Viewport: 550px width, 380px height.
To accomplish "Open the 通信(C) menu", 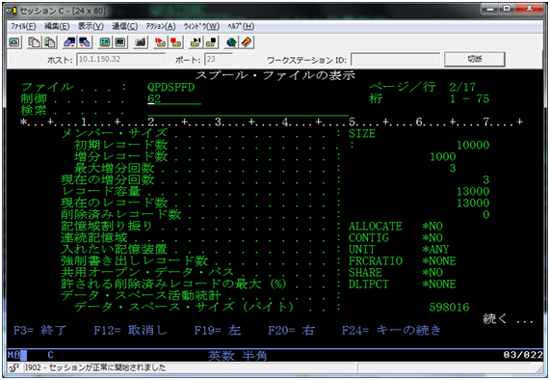I will coord(125,26).
